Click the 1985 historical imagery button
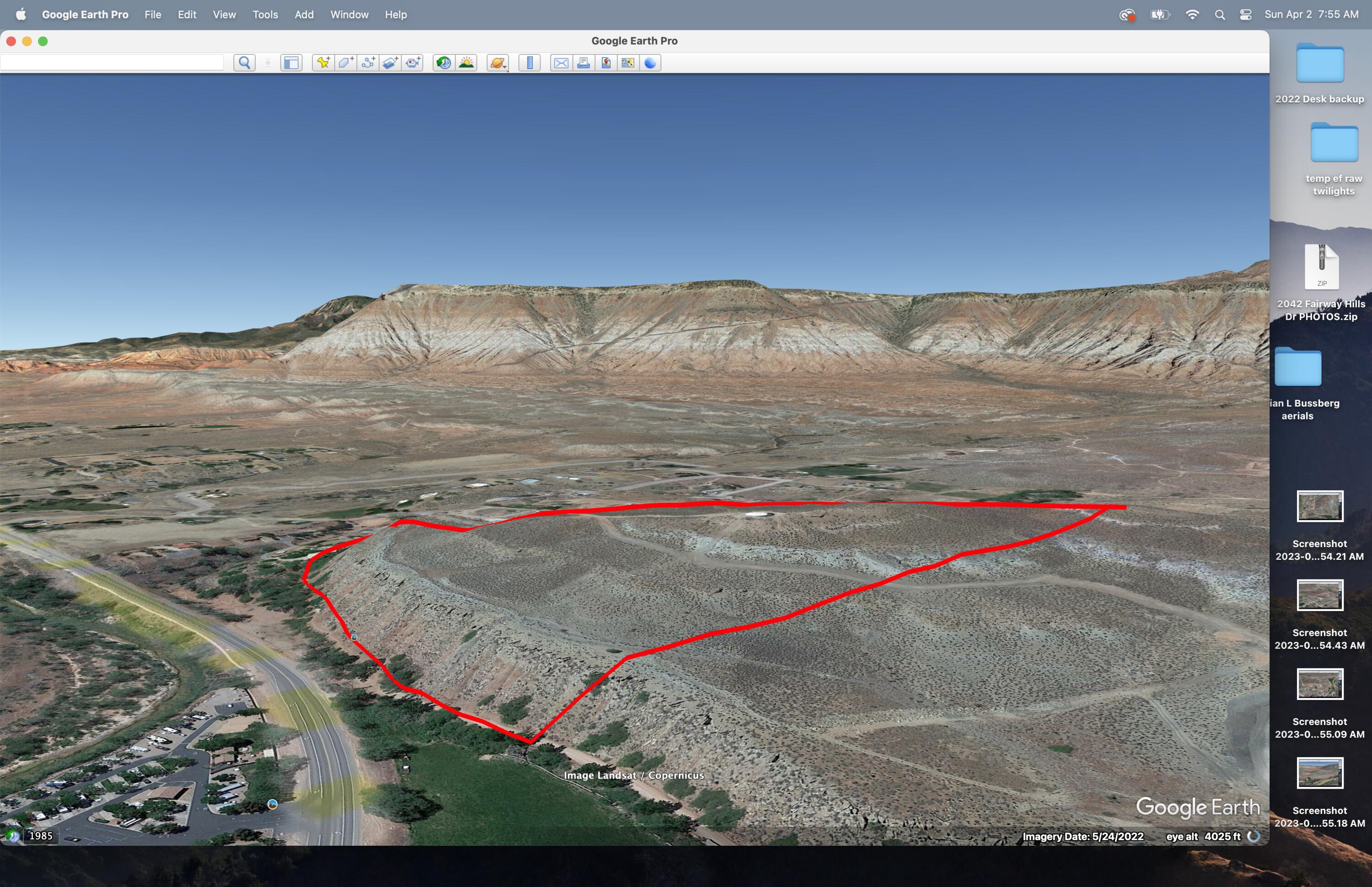 (x=40, y=836)
